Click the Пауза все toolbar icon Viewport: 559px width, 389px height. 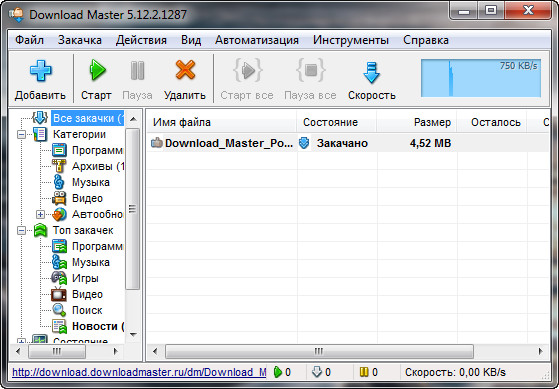311,70
